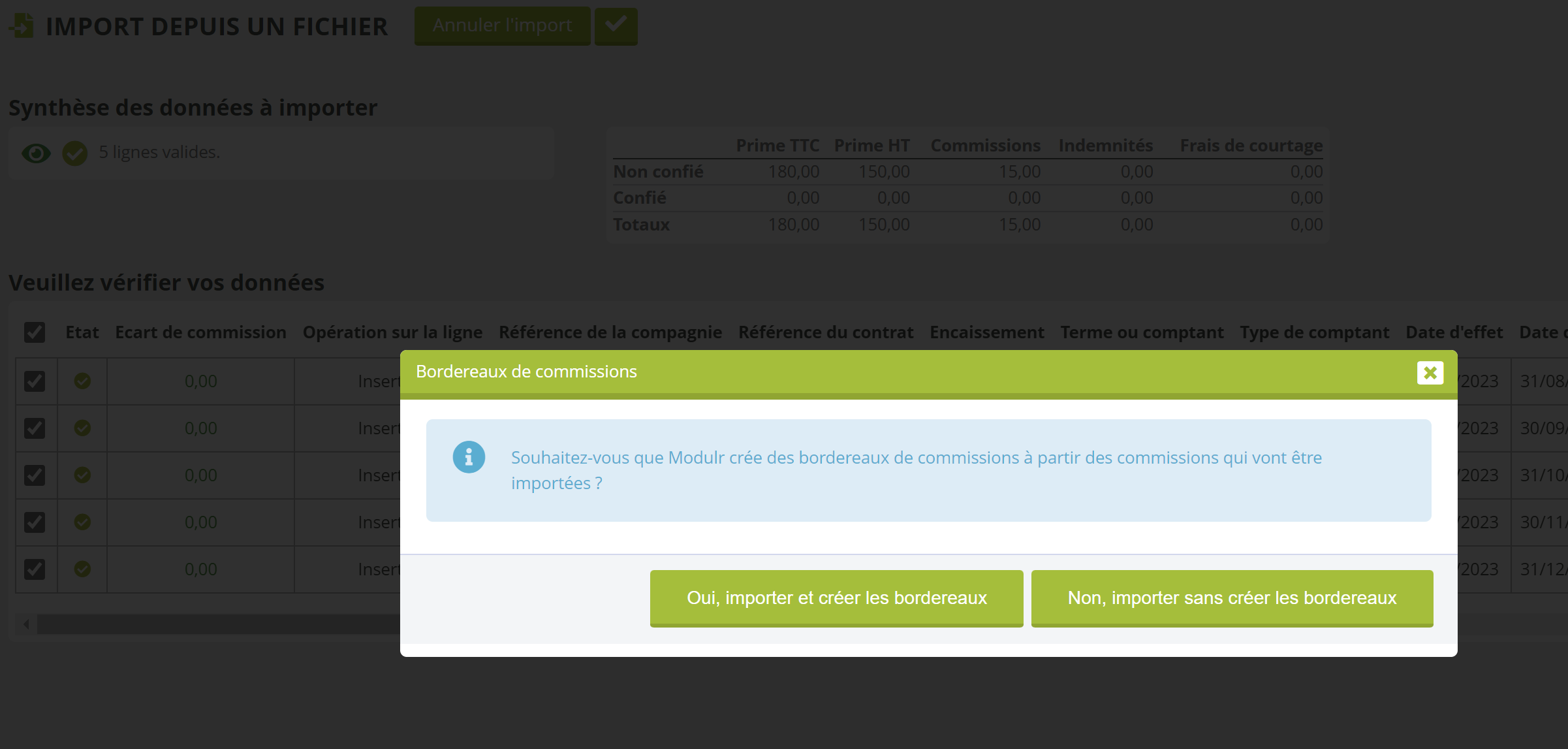Click first row green status icon
The height and width of the screenshot is (749, 1568).
point(82,381)
